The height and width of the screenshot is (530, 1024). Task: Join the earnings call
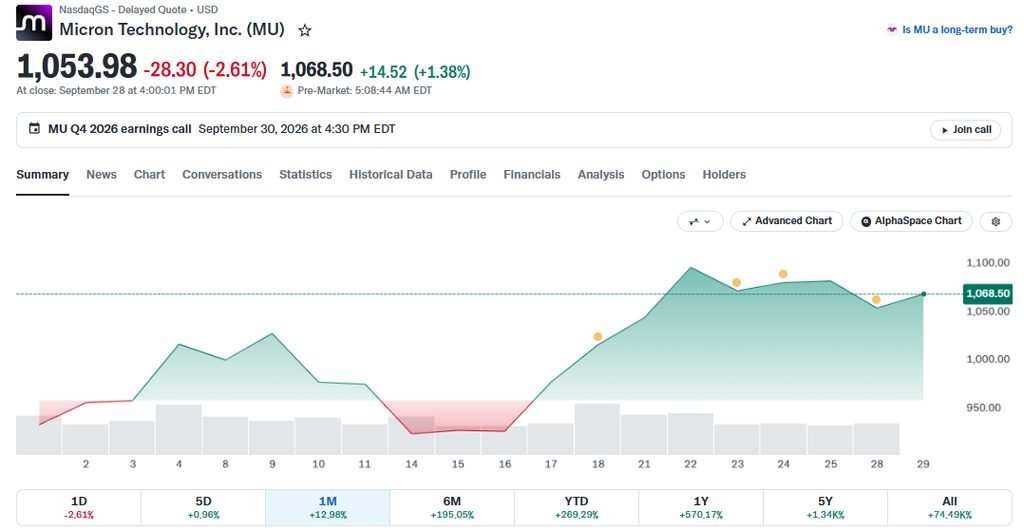[x=965, y=130]
